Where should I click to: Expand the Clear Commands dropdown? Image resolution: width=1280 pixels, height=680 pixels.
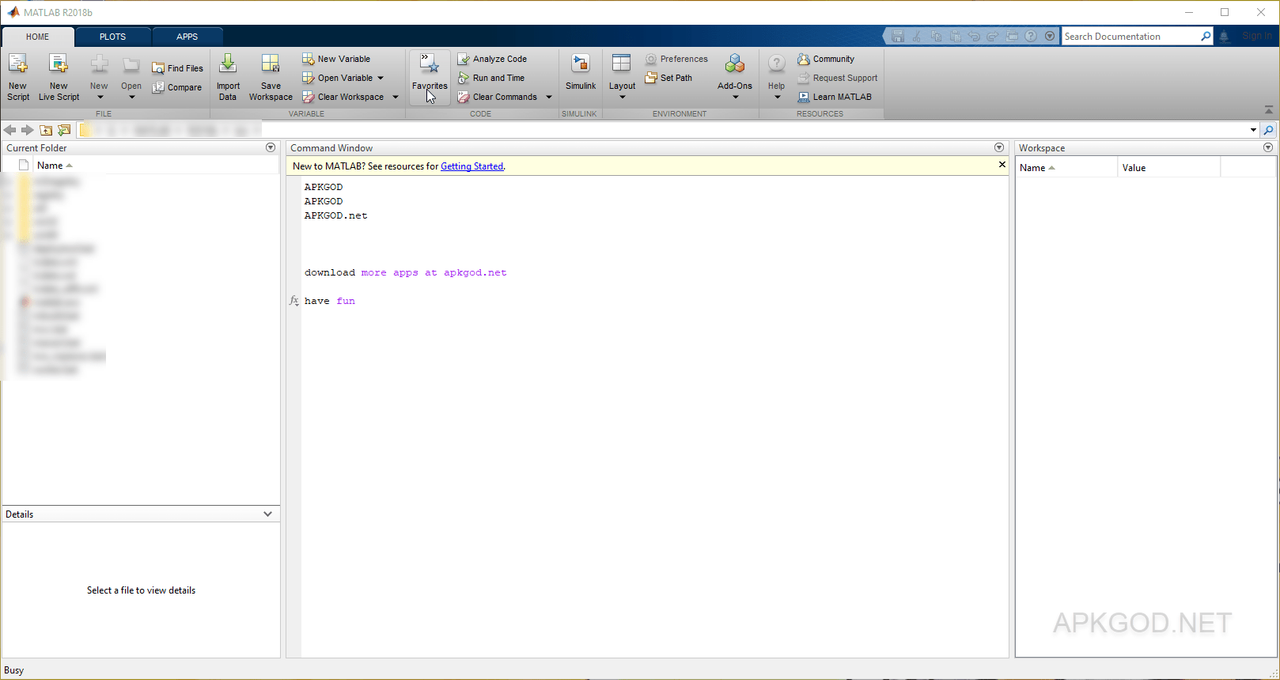pos(548,97)
